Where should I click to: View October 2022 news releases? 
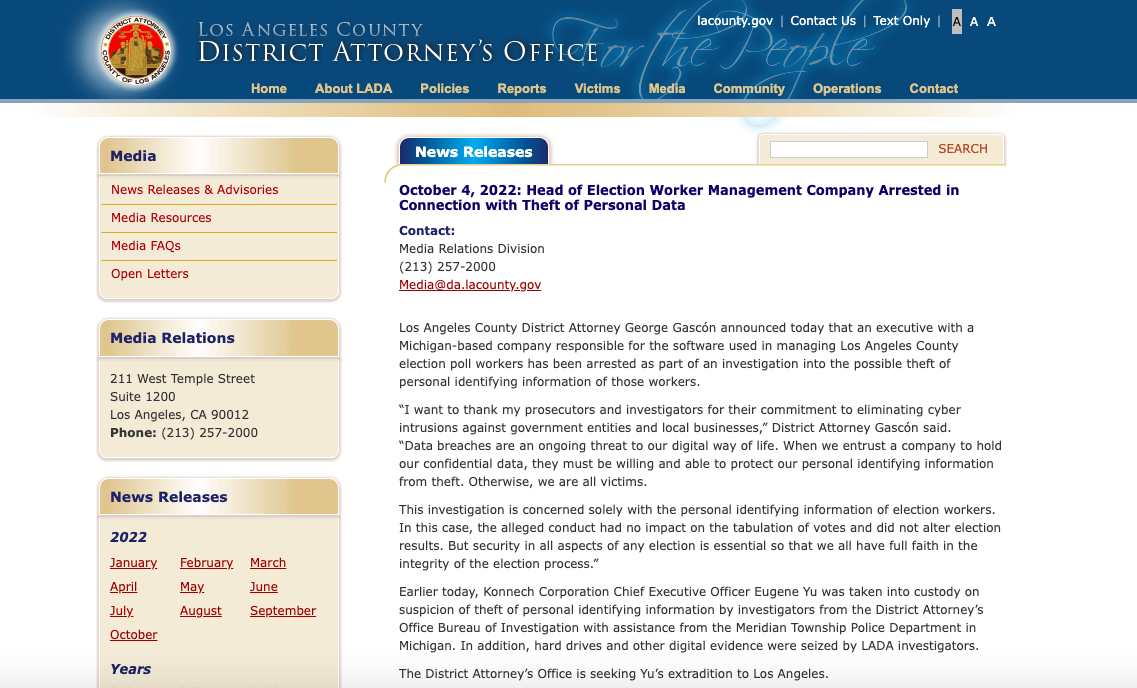click(134, 635)
